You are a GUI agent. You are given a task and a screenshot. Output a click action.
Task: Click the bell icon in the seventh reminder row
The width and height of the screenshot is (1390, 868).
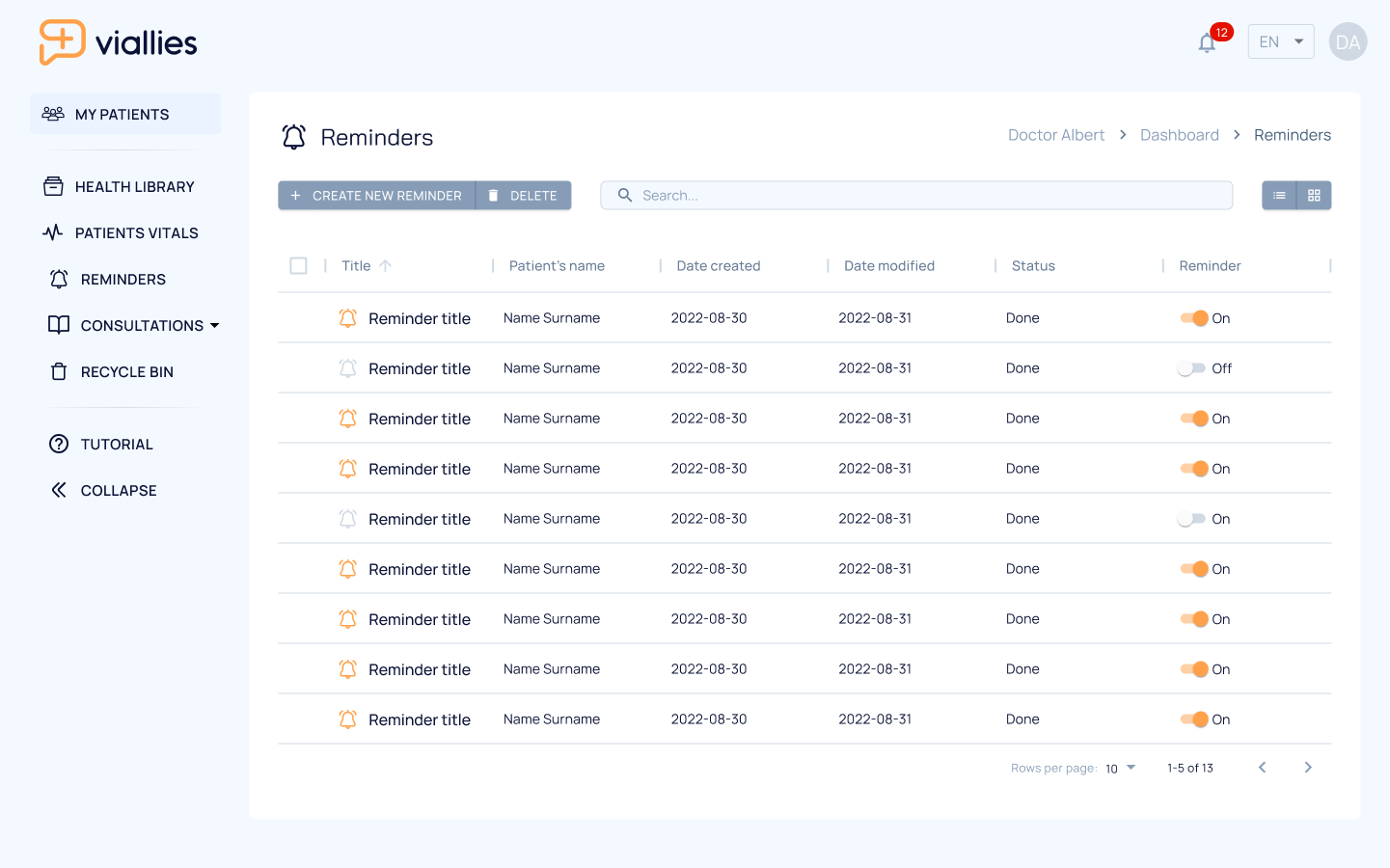(x=348, y=619)
